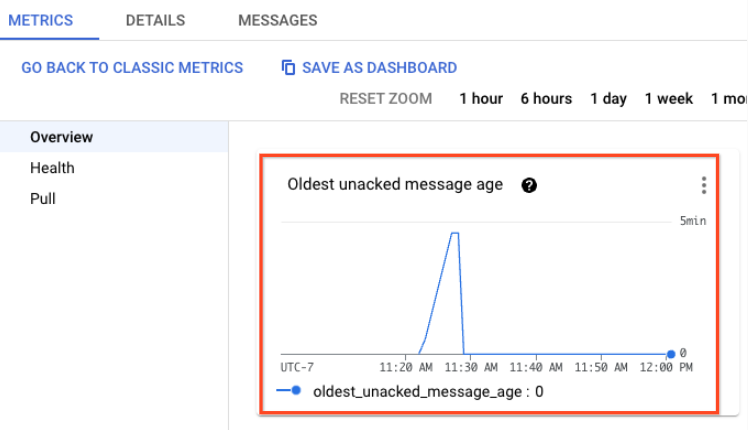Viewport: 748px width, 430px height.
Task: Set time range to 1 hour
Action: click(481, 98)
